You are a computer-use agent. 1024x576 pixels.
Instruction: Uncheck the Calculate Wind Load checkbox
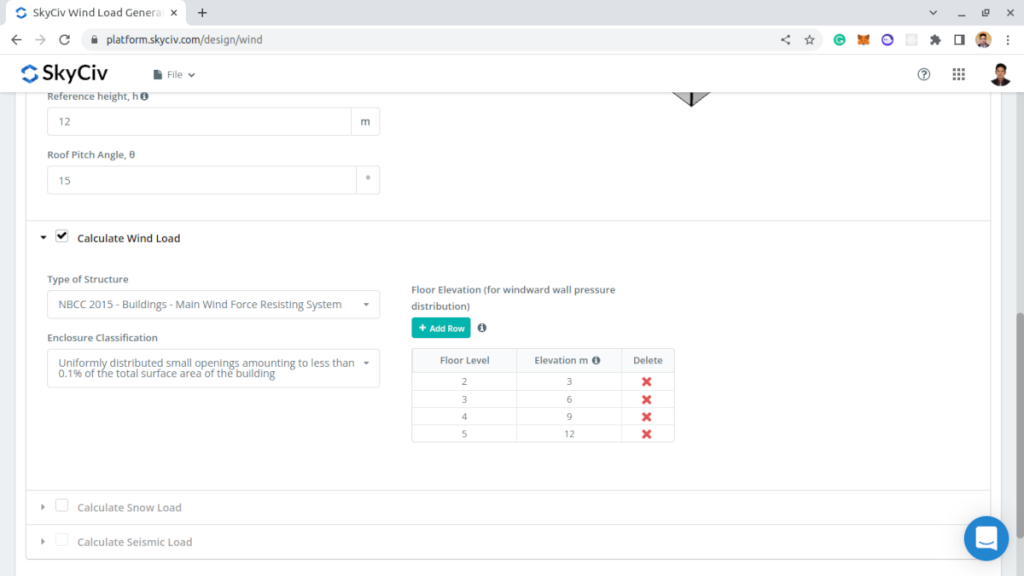[62, 236]
